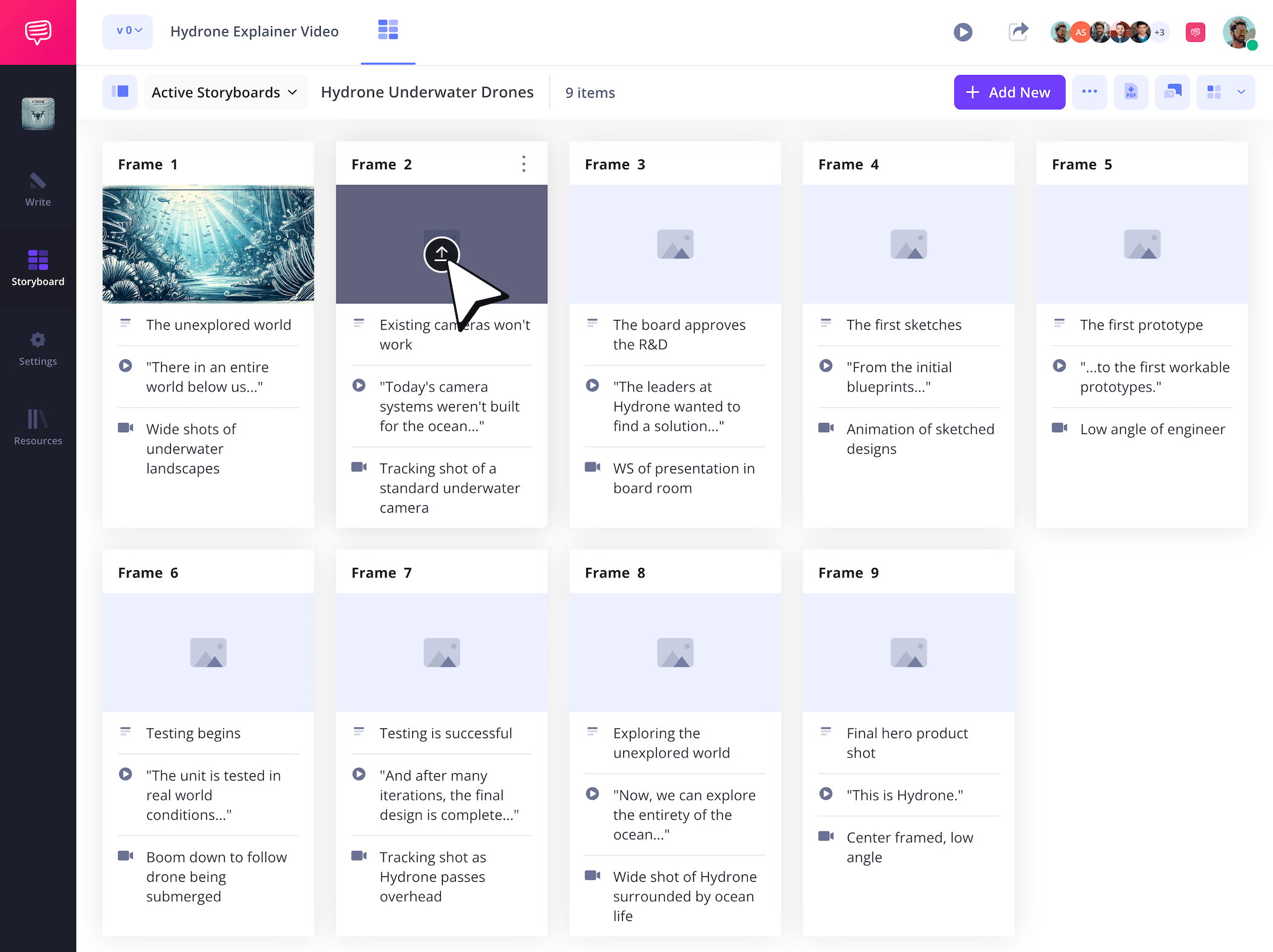
Task: Open the Active Storyboards dropdown
Action: [x=225, y=92]
